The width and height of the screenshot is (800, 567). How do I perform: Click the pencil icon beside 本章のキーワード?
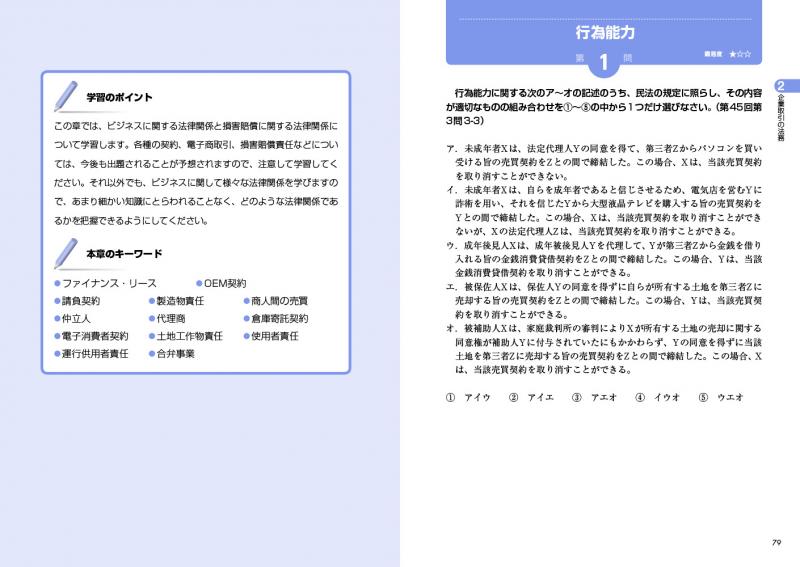tap(66, 253)
